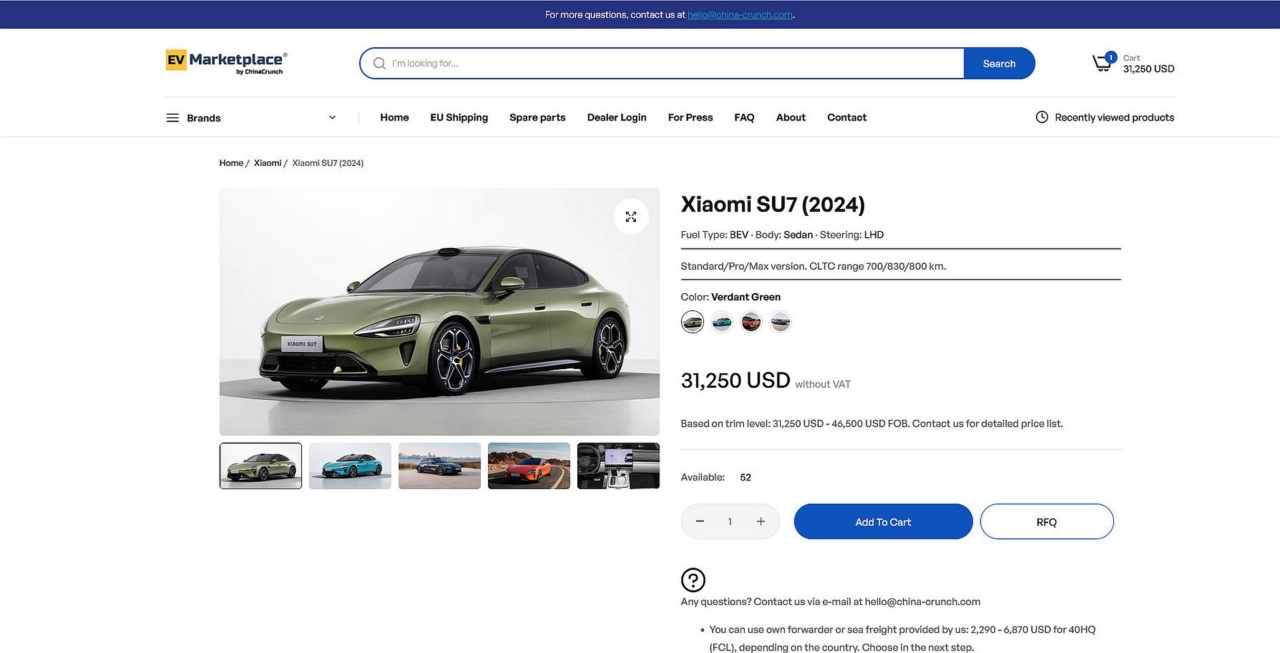This screenshot has width=1280, height=653.
Task: Click the Xiaomi breadcrumb link
Action: (267, 163)
